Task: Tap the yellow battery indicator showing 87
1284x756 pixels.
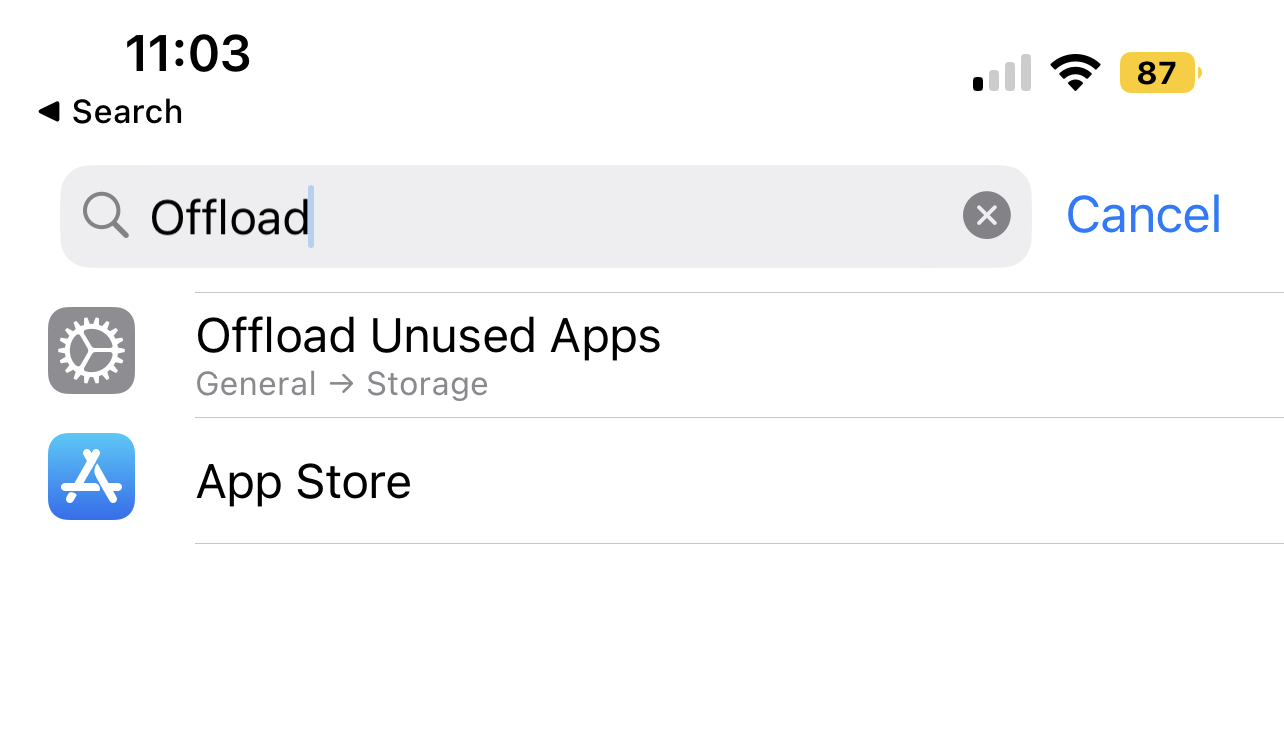Action: pos(1160,73)
